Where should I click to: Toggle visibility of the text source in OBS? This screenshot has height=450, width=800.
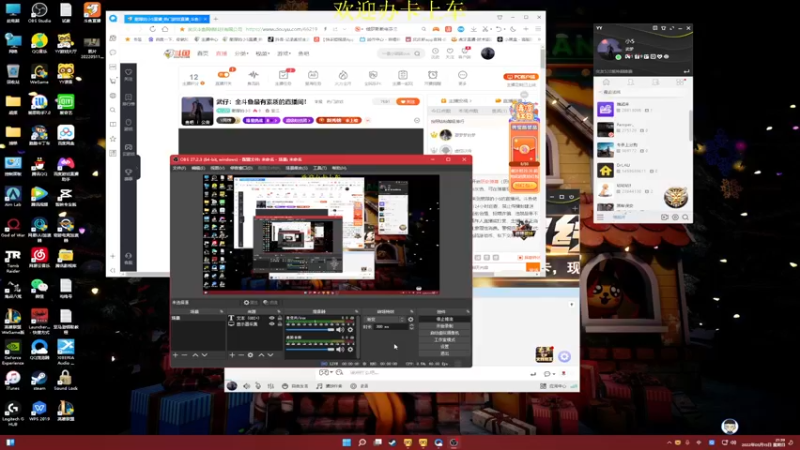coord(272,318)
